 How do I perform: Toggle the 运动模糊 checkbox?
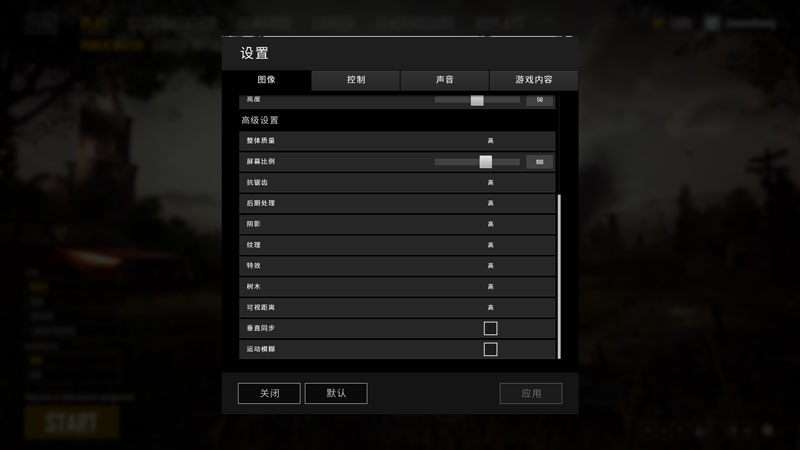pos(490,349)
